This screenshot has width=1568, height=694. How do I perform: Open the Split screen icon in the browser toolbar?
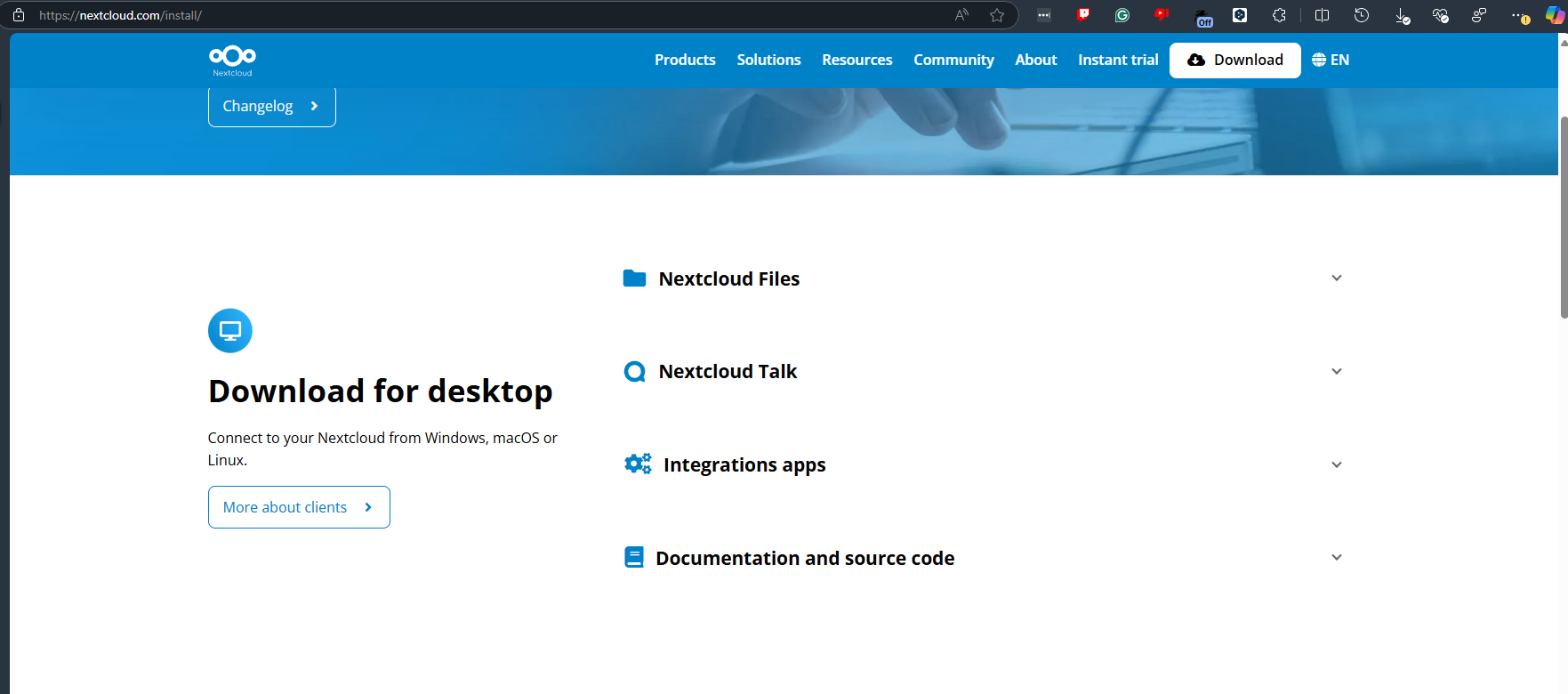1323,15
